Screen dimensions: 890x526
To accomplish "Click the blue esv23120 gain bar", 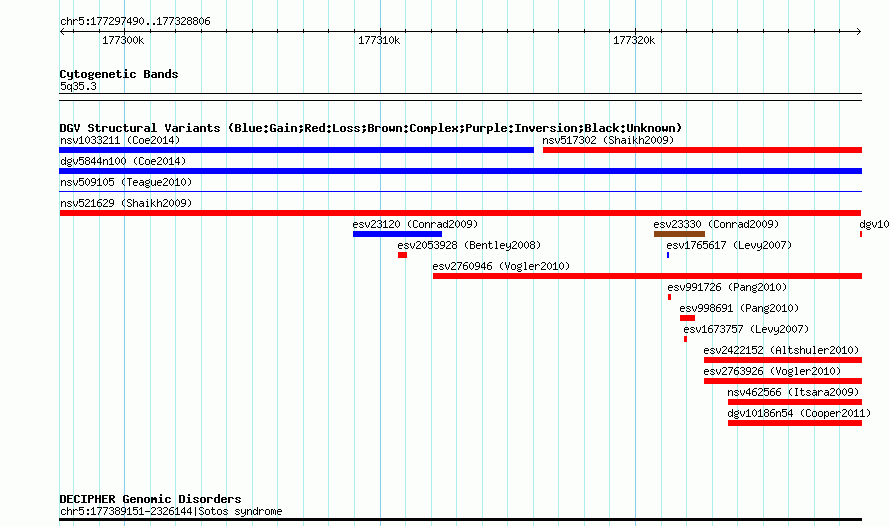I will [397, 234].
